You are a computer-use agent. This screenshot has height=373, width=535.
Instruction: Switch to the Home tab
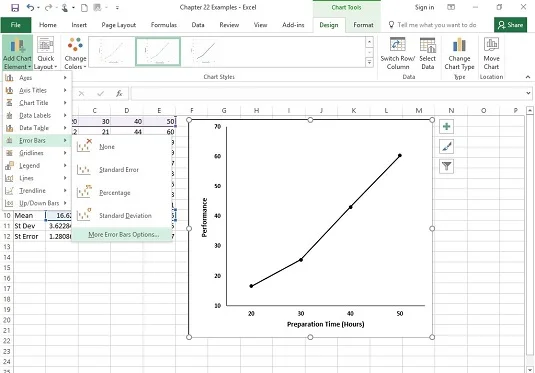pyautogui.click(x=48, y=25)
